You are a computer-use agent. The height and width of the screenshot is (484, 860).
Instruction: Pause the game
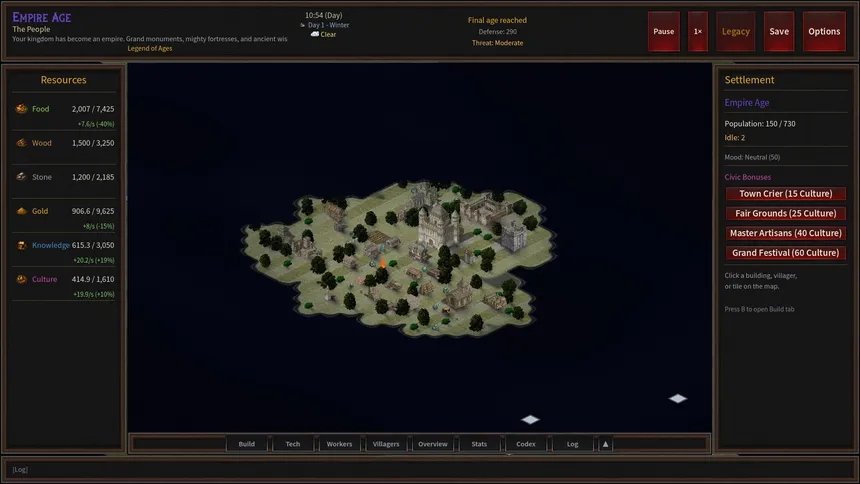[x=664, y=31]
